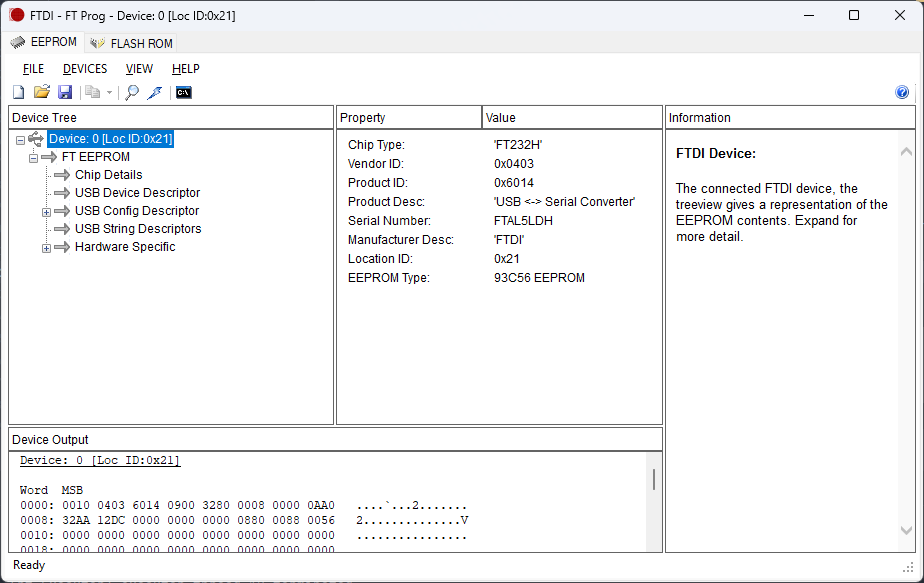Expand the Hardware Specific node
The image size is (924, 583).
coord(46,248)
